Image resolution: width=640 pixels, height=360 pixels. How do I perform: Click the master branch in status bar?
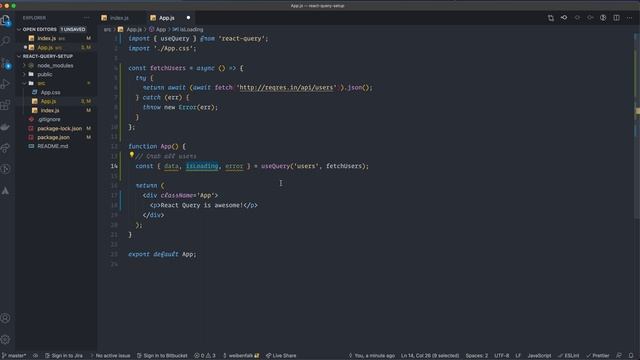[14, 356]
